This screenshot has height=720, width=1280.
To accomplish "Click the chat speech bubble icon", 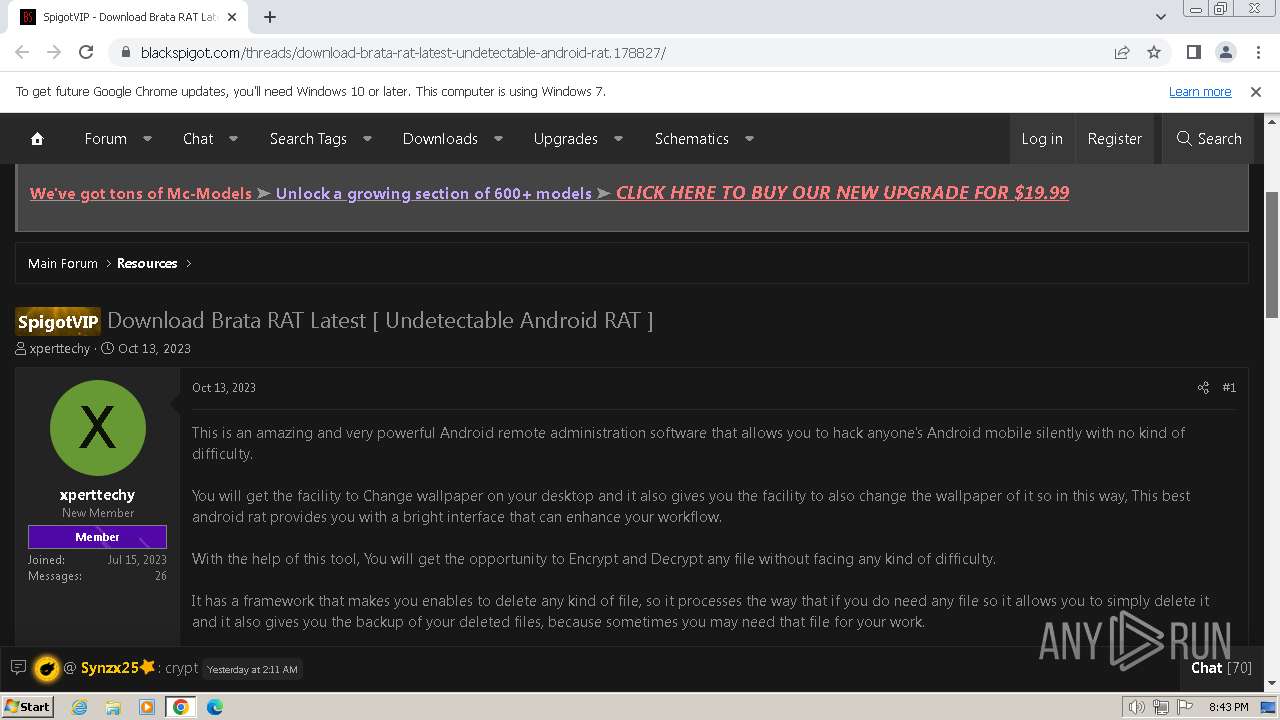I will point(18,667).
